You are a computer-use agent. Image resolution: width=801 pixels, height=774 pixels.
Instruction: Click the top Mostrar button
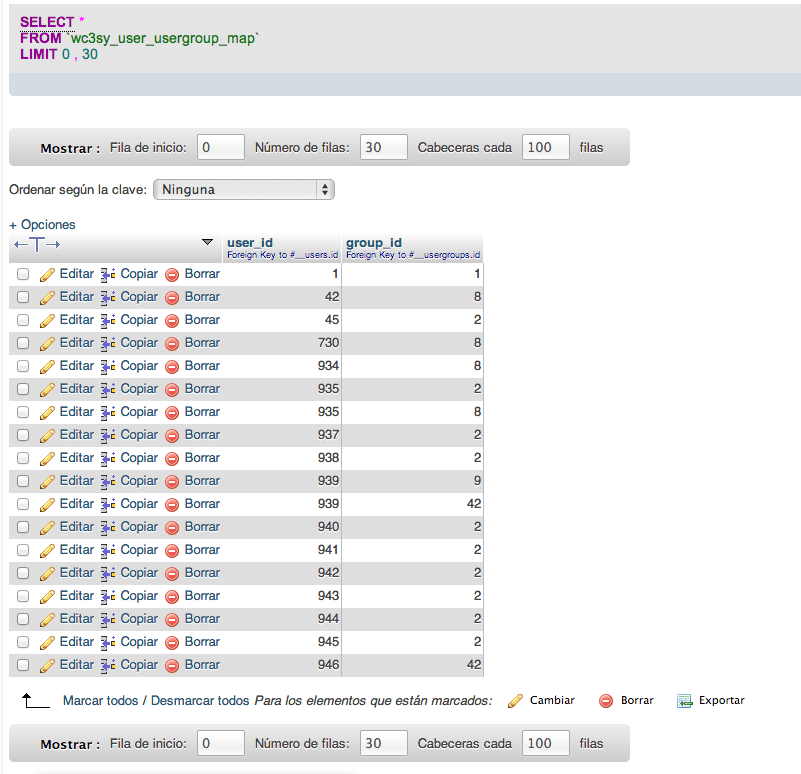tap(70, 149)
